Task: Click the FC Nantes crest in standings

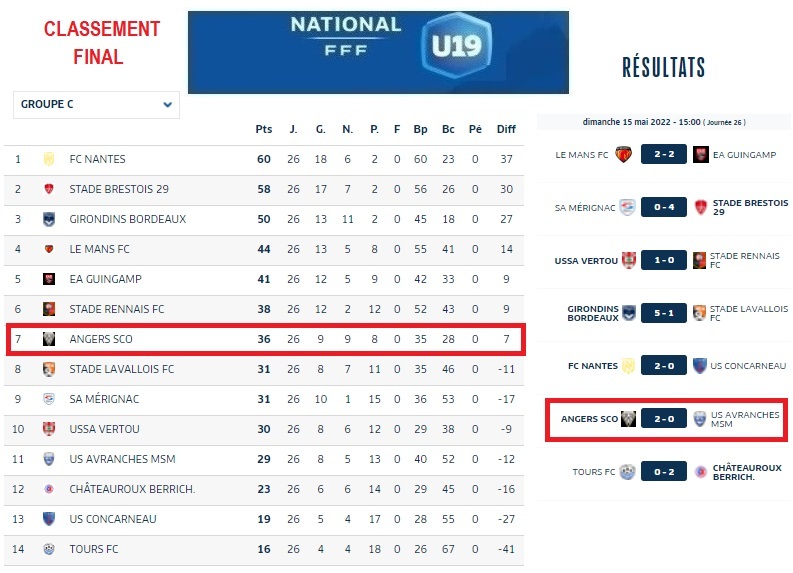Action: pyautogui.click(x=47, y=159)
